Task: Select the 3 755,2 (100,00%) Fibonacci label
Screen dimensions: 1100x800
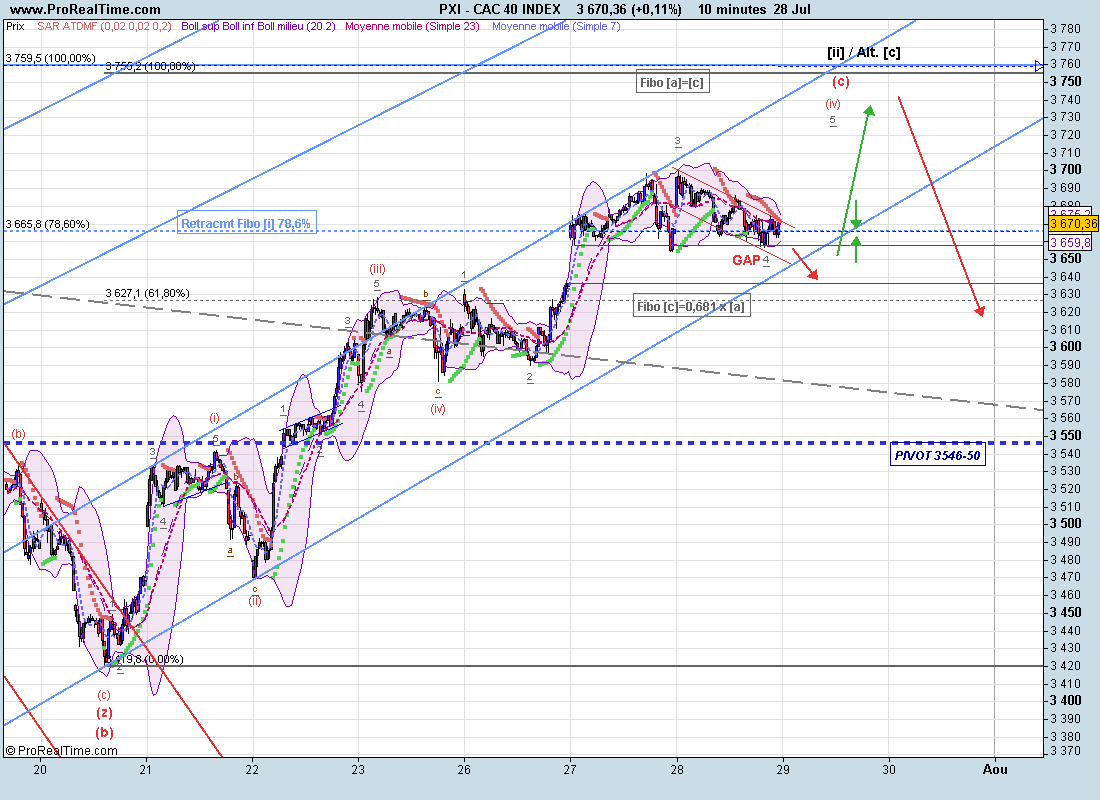Action: coord(150,66)
